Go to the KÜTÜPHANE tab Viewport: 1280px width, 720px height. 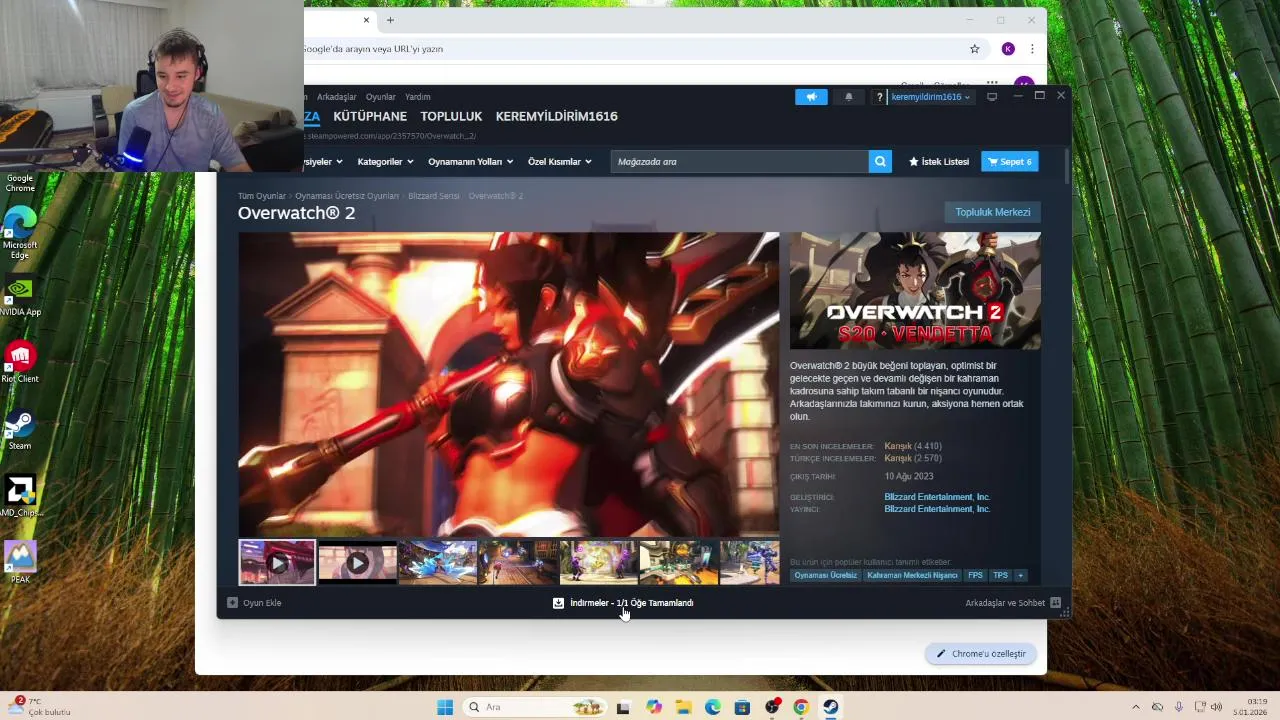370,116
